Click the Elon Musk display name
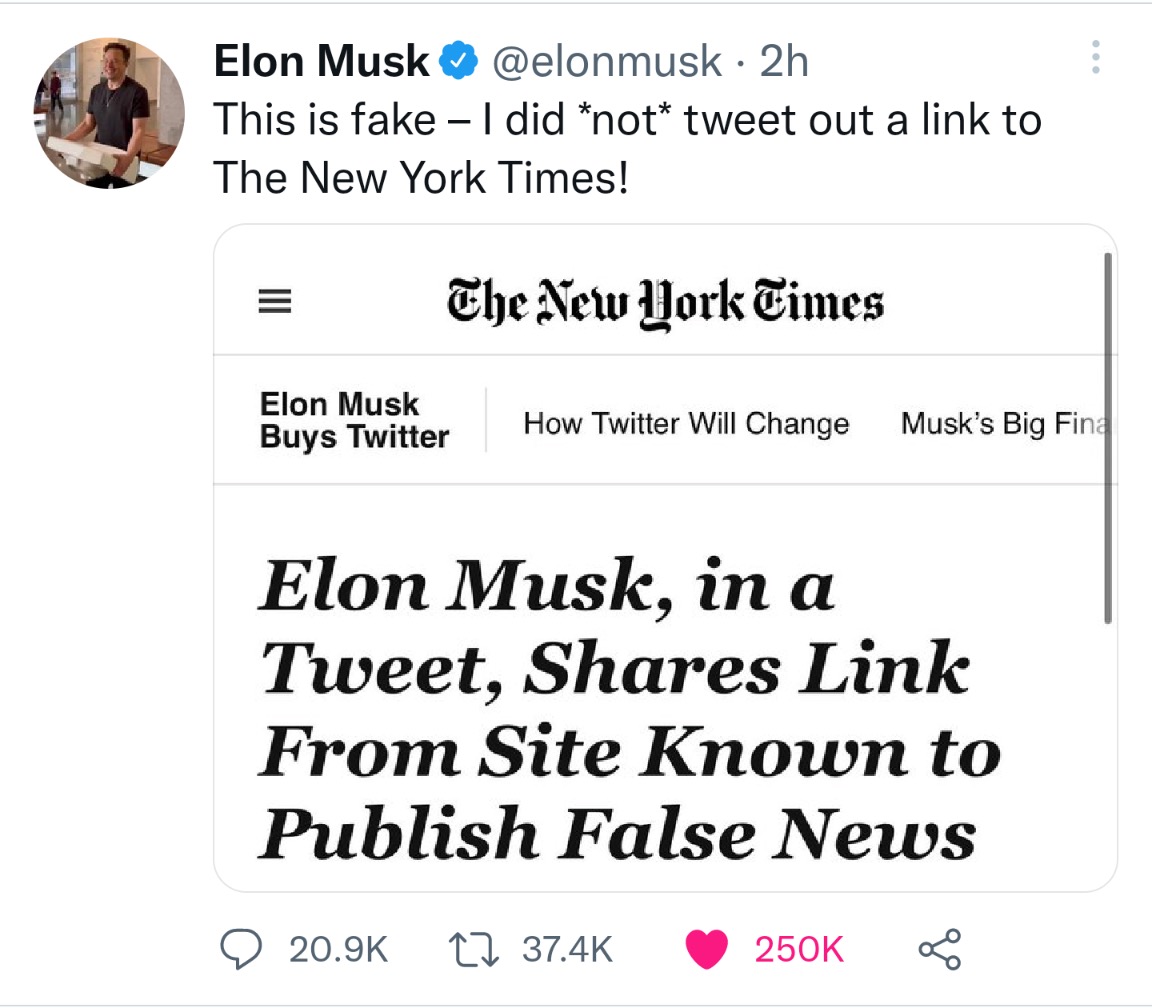 pyautogui.click(x=321, y=62)
